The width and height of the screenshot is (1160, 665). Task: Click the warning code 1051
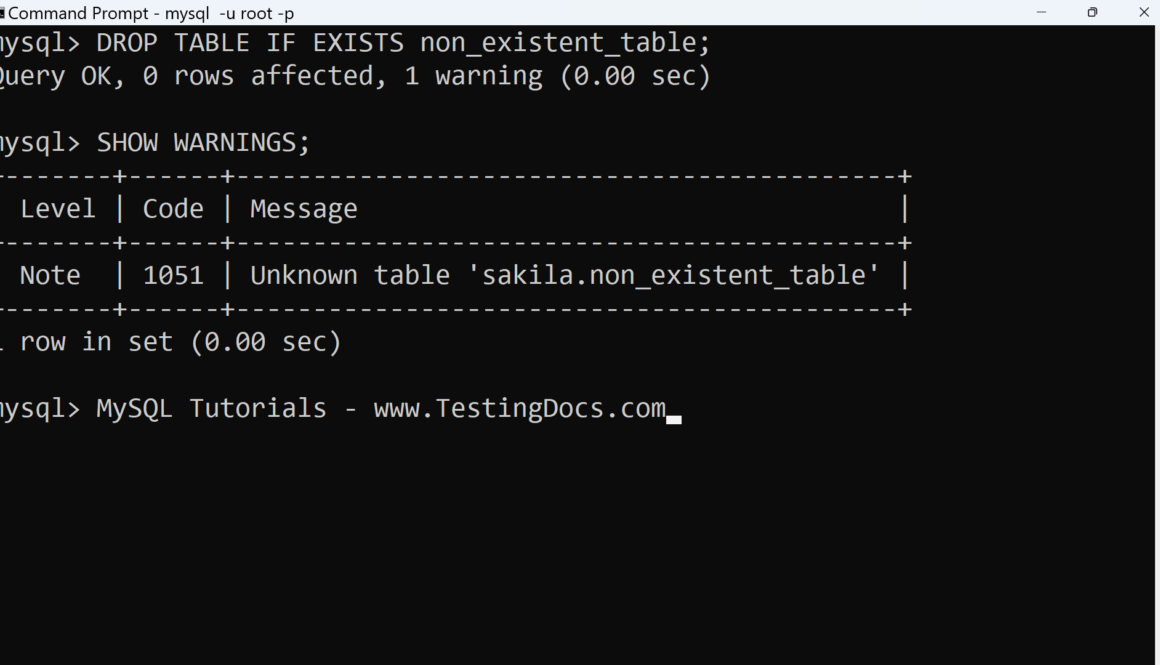tap(173, 275)
